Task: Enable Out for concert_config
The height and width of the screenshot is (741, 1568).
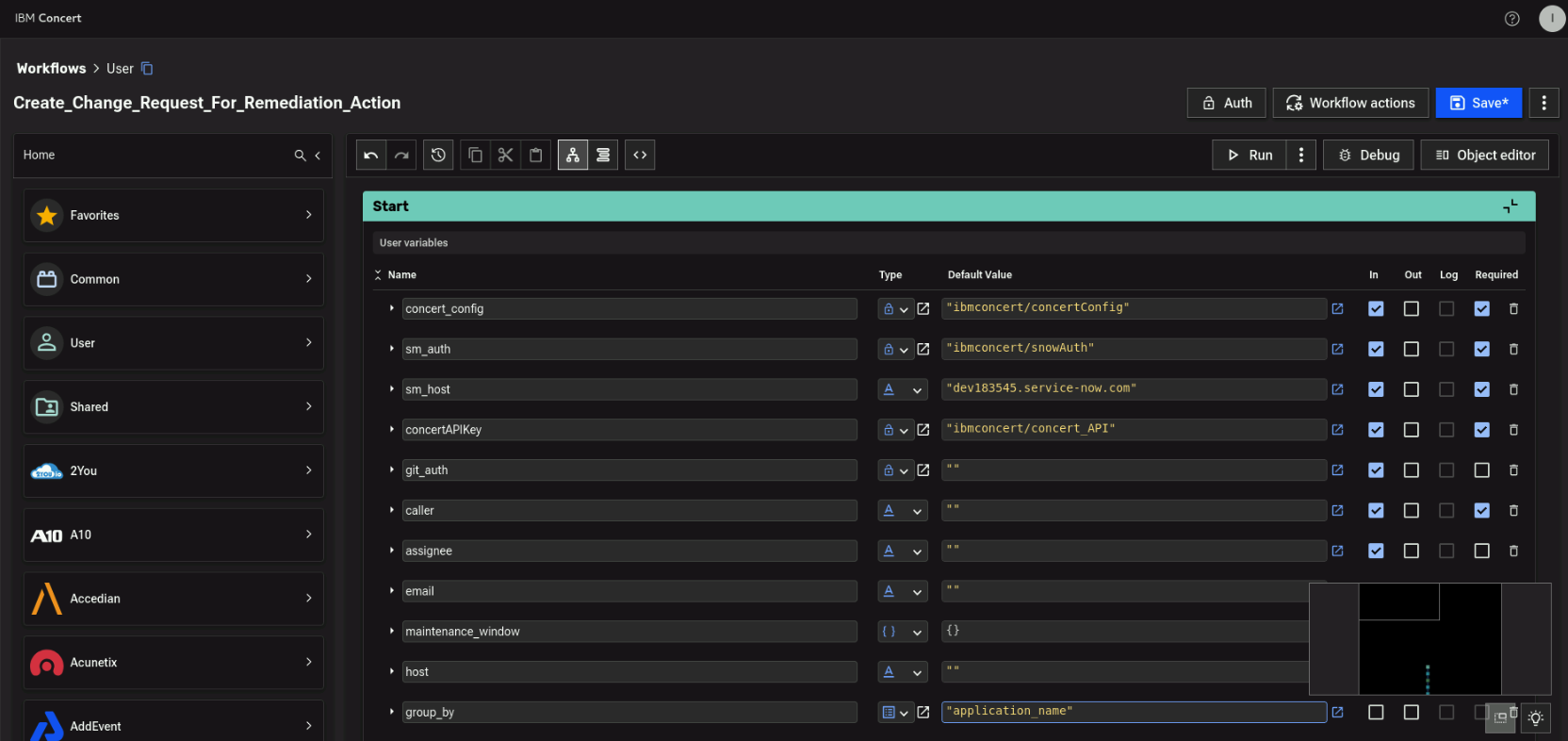Action: (1412, 308)
